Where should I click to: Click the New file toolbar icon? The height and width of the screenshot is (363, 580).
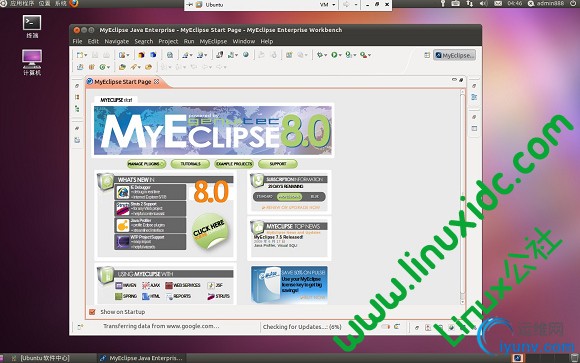(80, 55)
